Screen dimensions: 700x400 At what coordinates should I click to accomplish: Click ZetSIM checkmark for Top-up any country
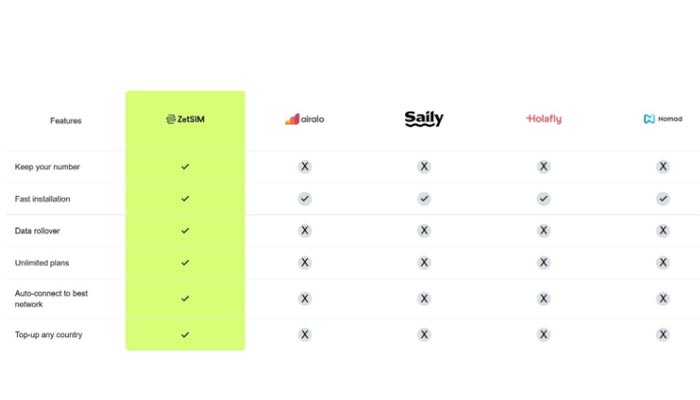pos(185,334)
